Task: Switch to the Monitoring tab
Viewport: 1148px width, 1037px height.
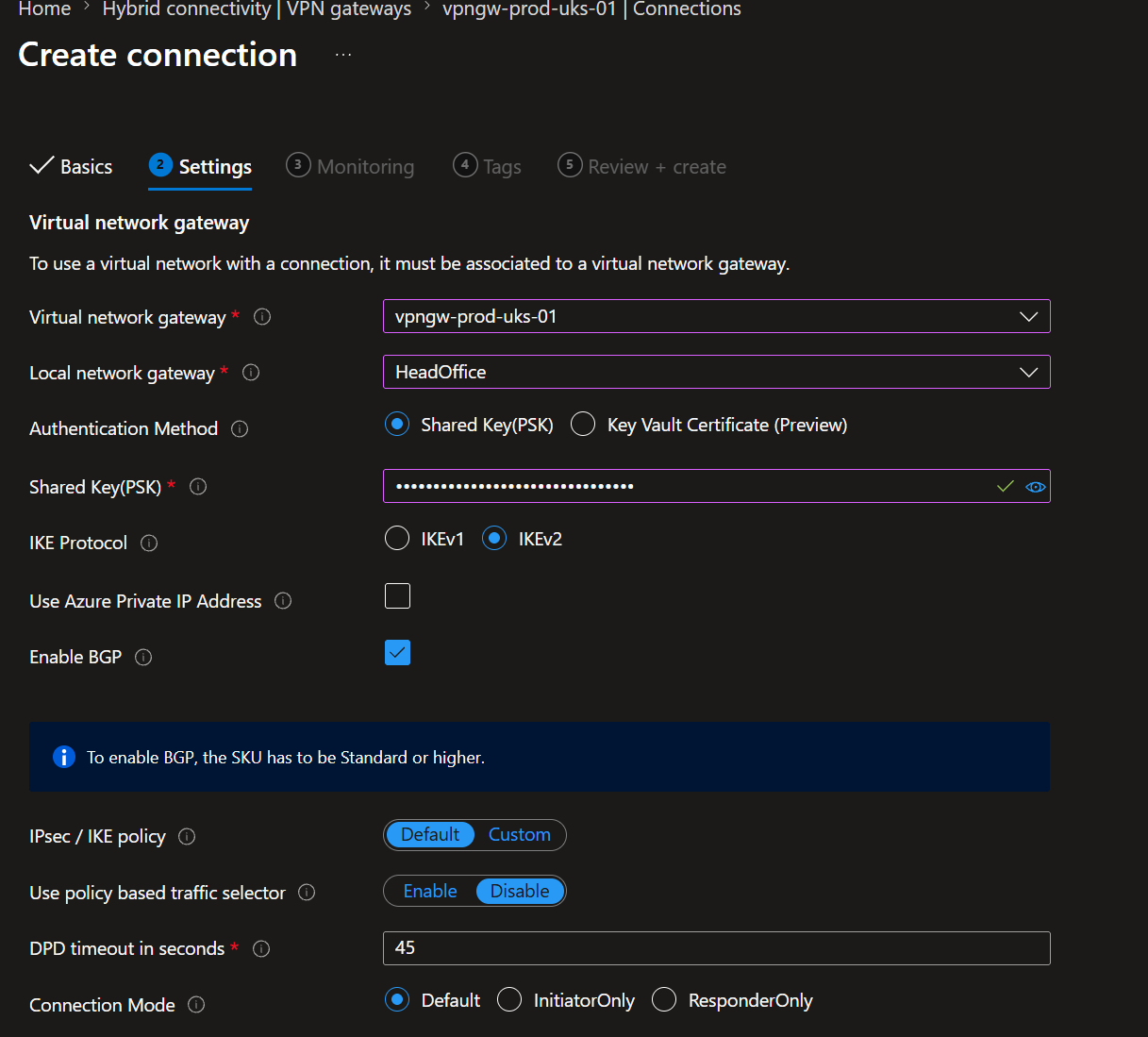Action: [x=350, y=167]
